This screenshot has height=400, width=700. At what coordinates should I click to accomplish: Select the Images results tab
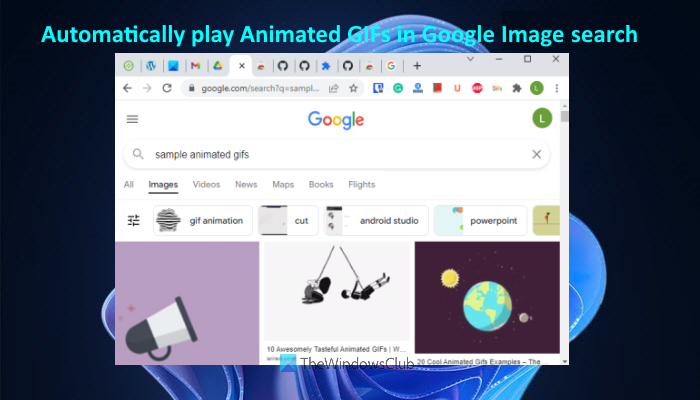tap(163, 184)
